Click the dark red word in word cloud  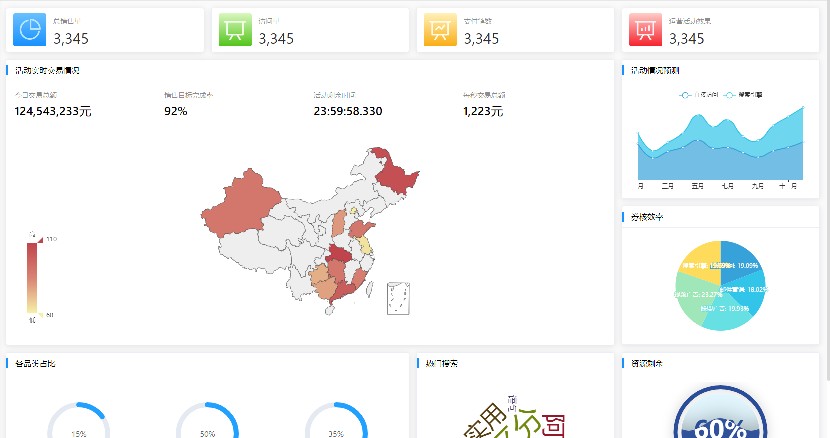point(553,426)
